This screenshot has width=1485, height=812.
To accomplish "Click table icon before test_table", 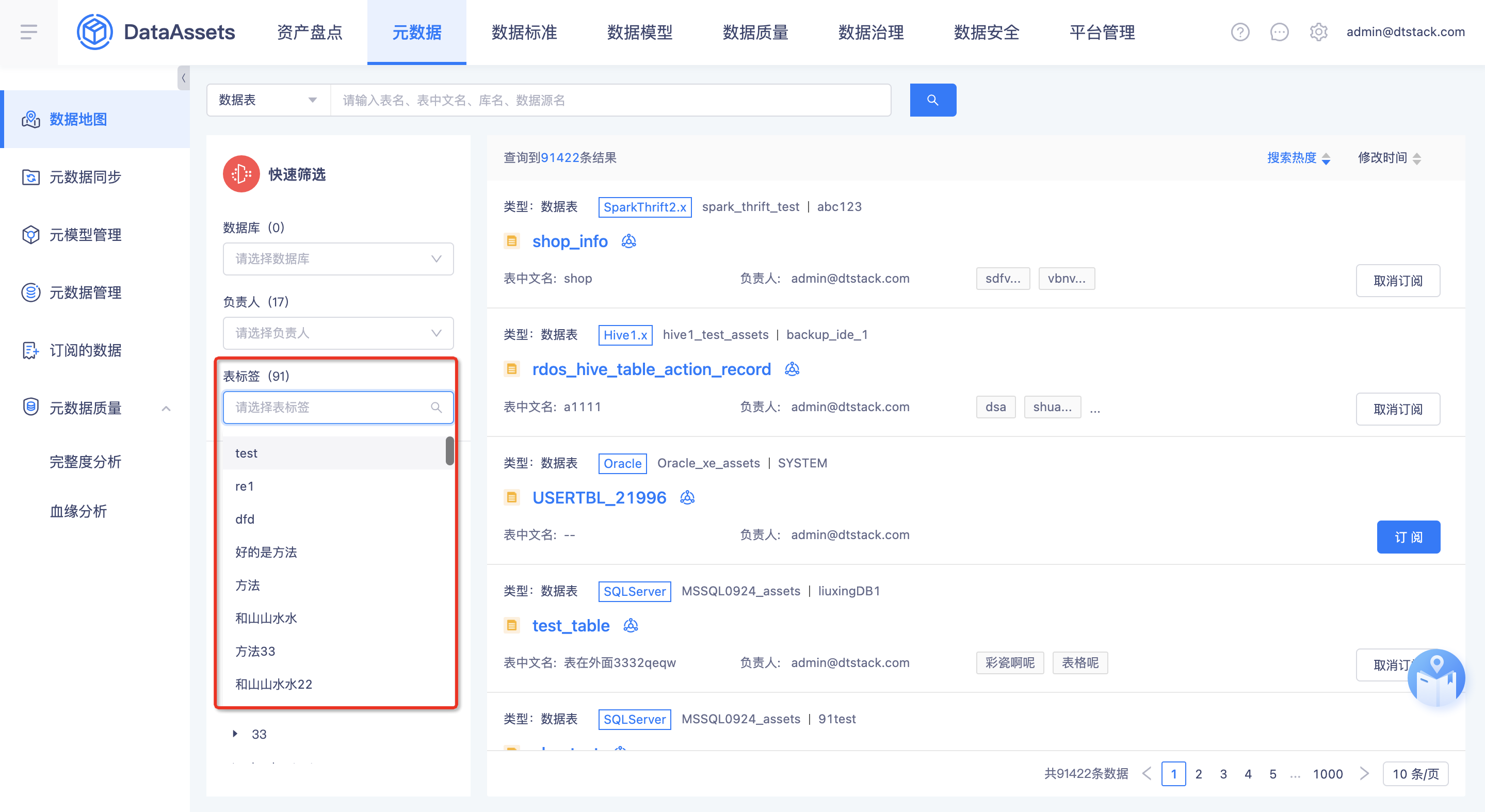I will pyautogui.click(x=511, y=625).
